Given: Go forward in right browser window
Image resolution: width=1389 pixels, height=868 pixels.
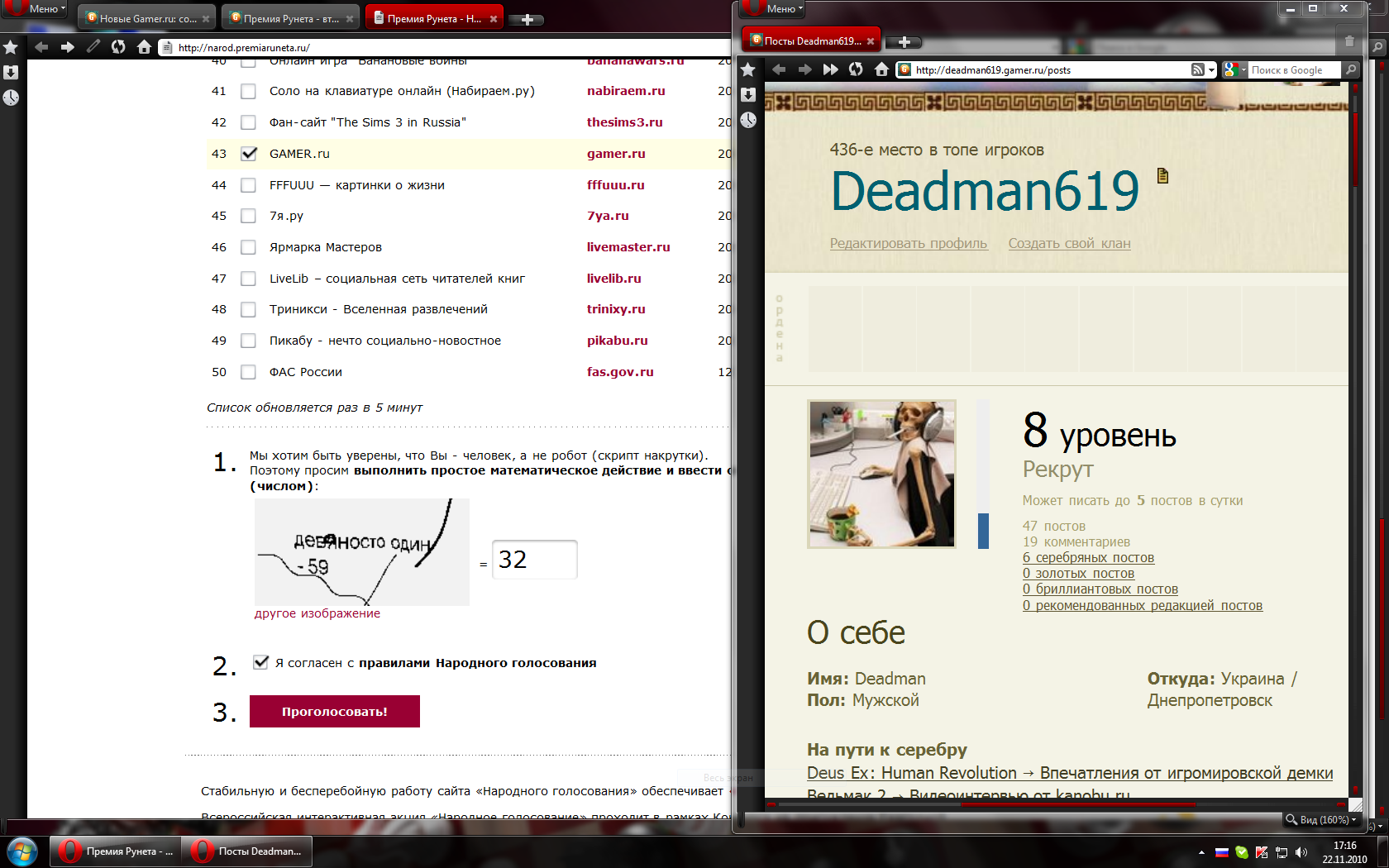Looking at the screenshot, I should tap(804, 69).
